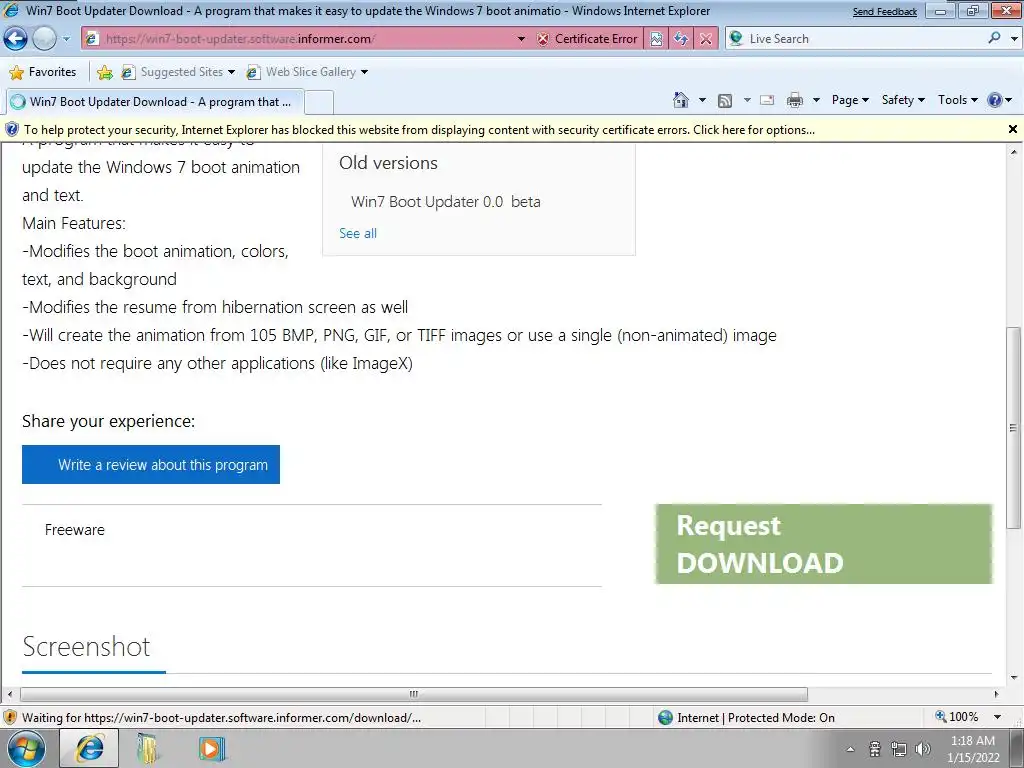Screen dimensions: 1024x768
Task: Click the volume speaker tray icon
Action: pos(923,749)
